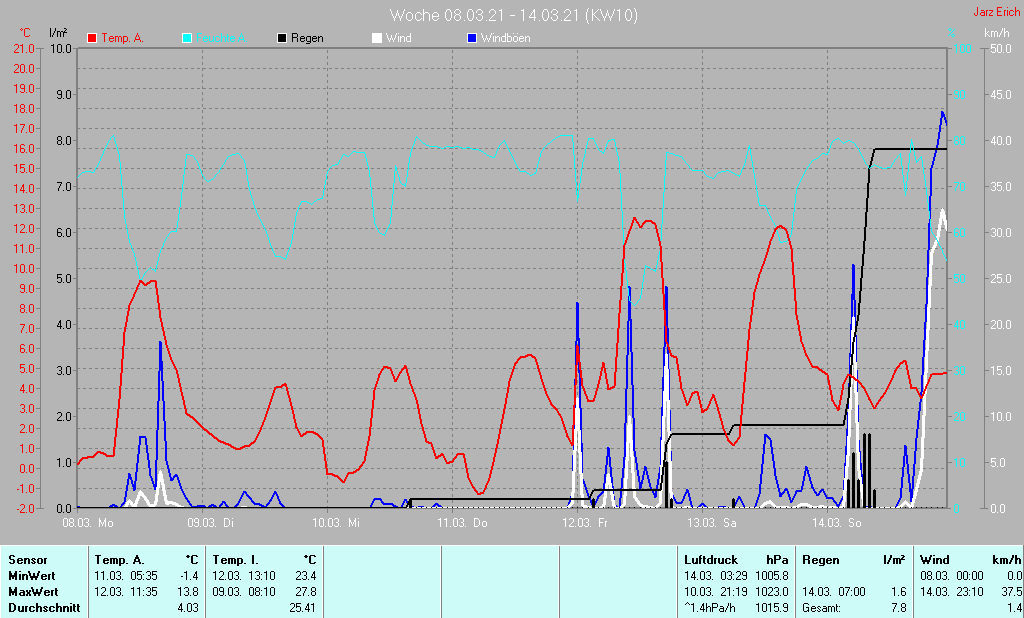Click the 'km/h' axis unit at top right
The height and width of the screenshot is (618, 1024).
point(997,33)
